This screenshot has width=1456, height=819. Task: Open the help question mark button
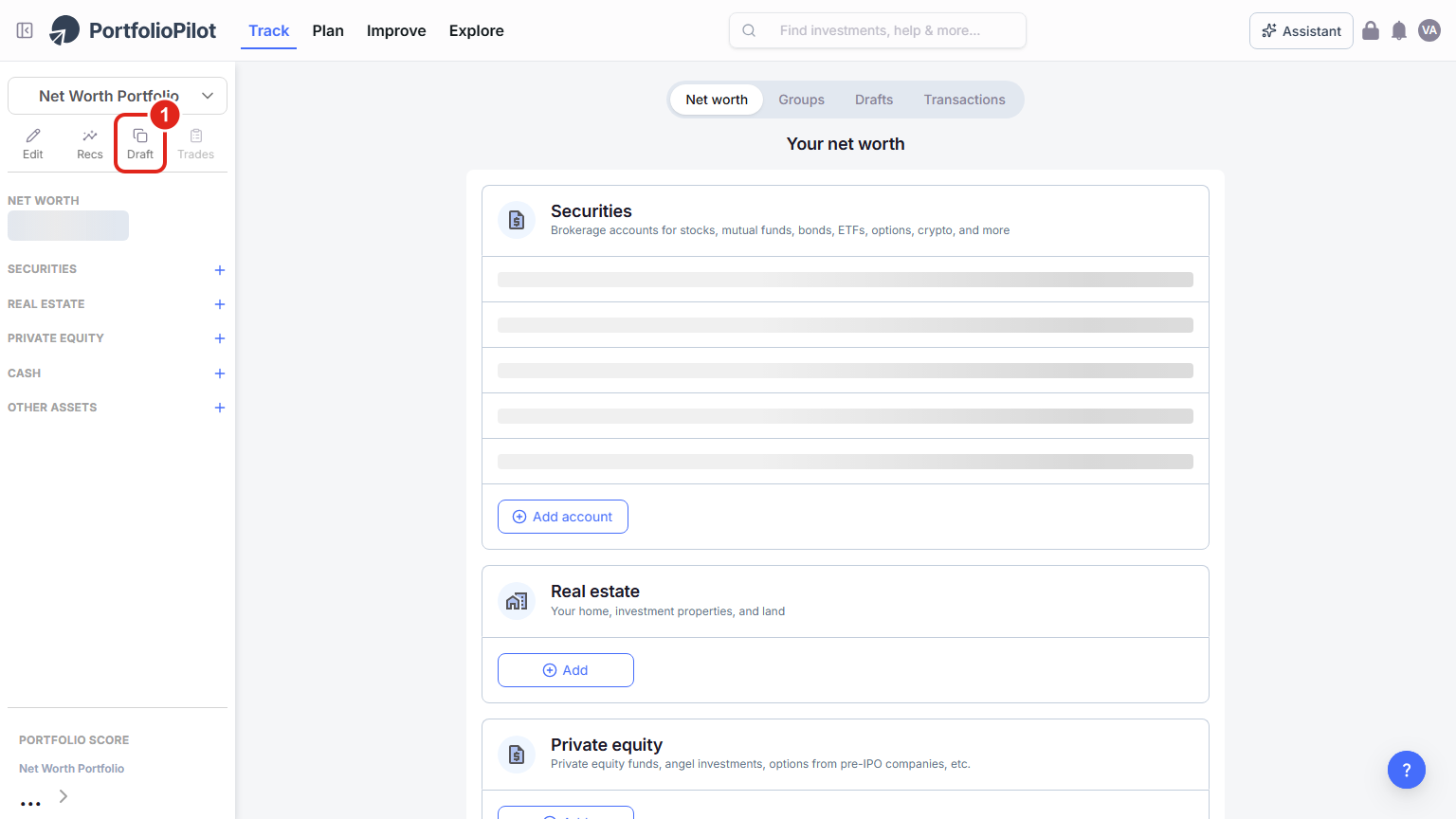pos(1407,770)
